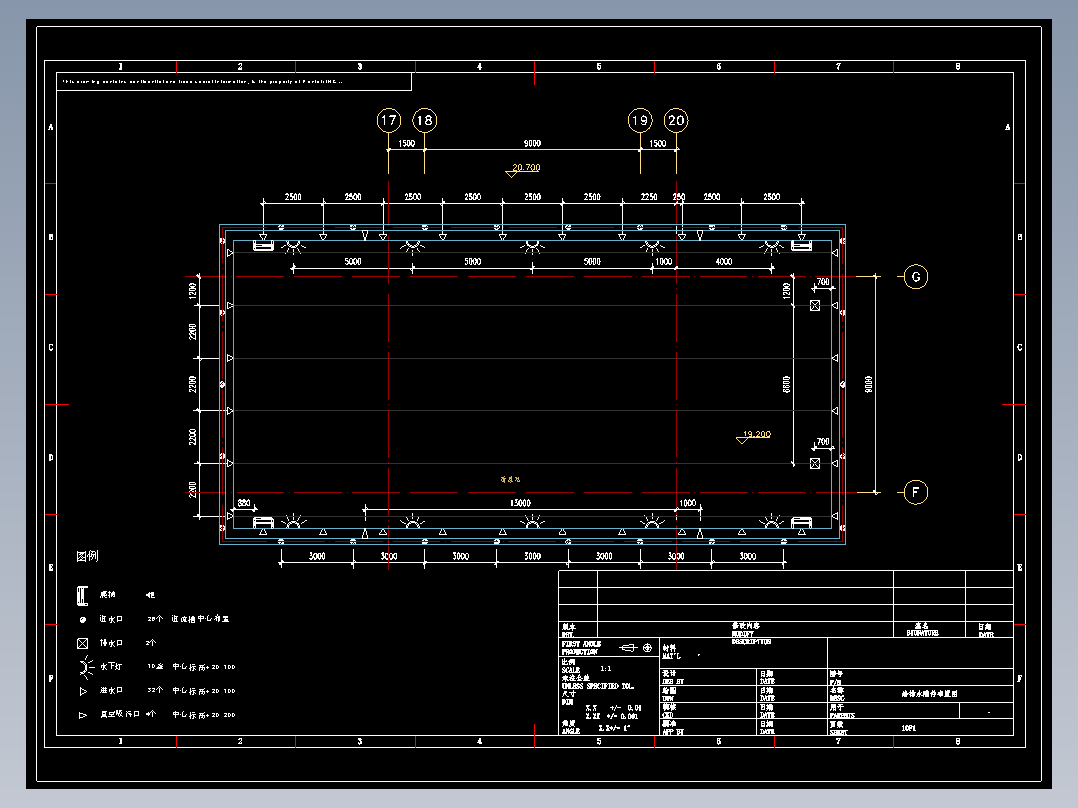Screen dimensions: 1078x808
Task: Click the 9000 dimension between axes 18 and 19
Action: 532,143
